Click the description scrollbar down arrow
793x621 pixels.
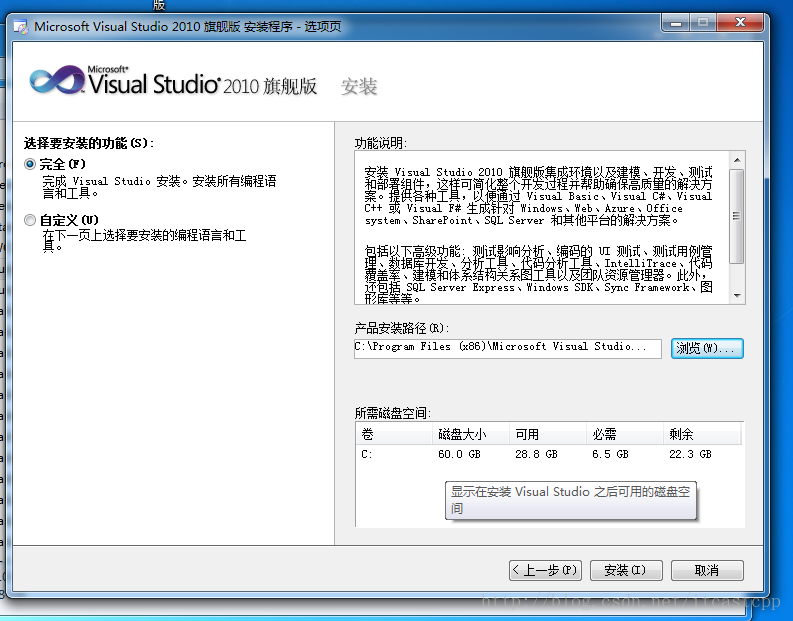click(x=737, y=296)
